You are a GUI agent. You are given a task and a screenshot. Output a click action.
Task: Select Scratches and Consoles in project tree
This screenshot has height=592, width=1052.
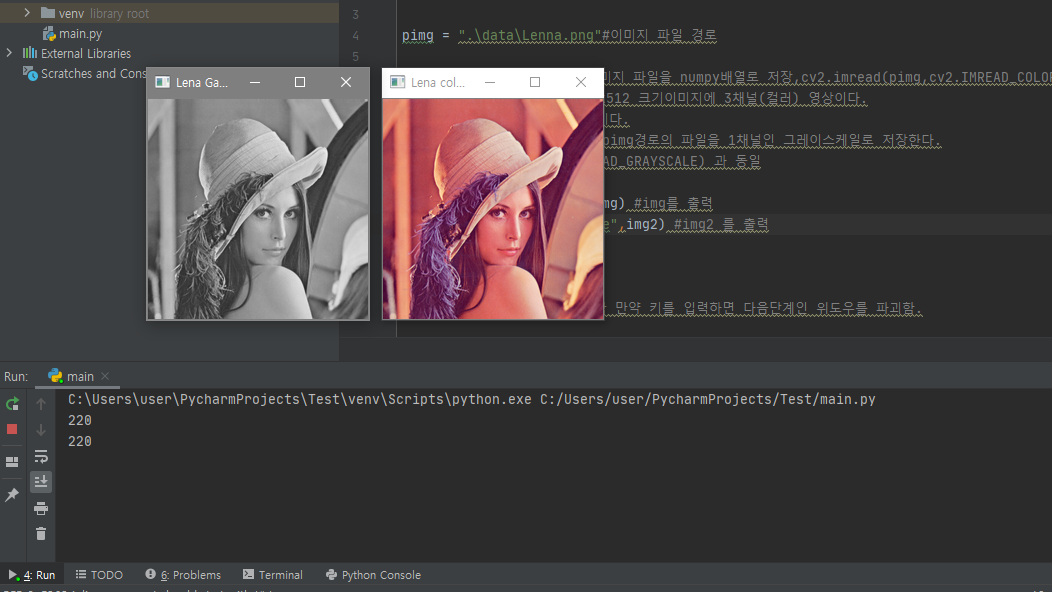pyautogui.click(x=93, y=74)
